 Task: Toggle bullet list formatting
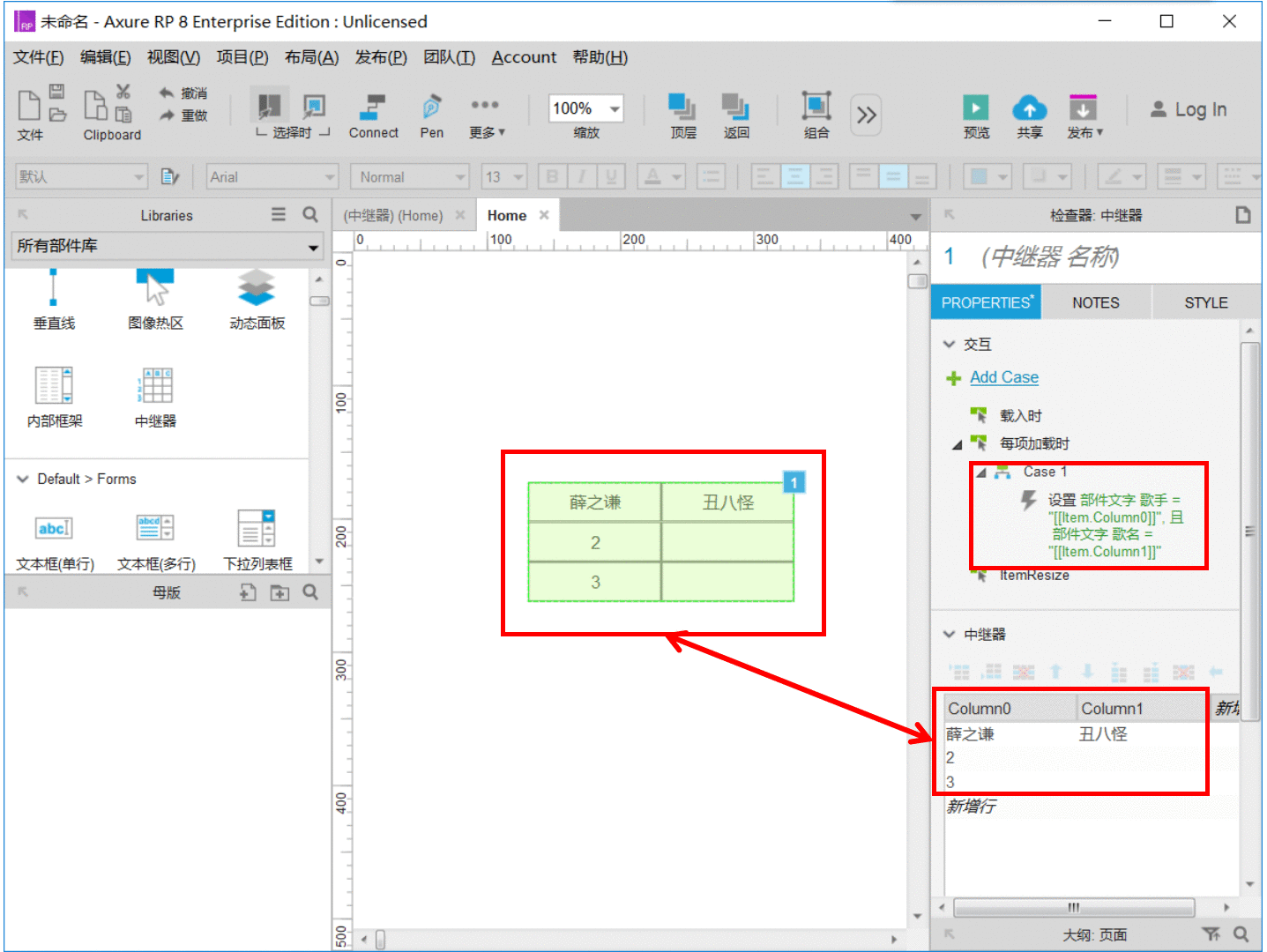711,176
